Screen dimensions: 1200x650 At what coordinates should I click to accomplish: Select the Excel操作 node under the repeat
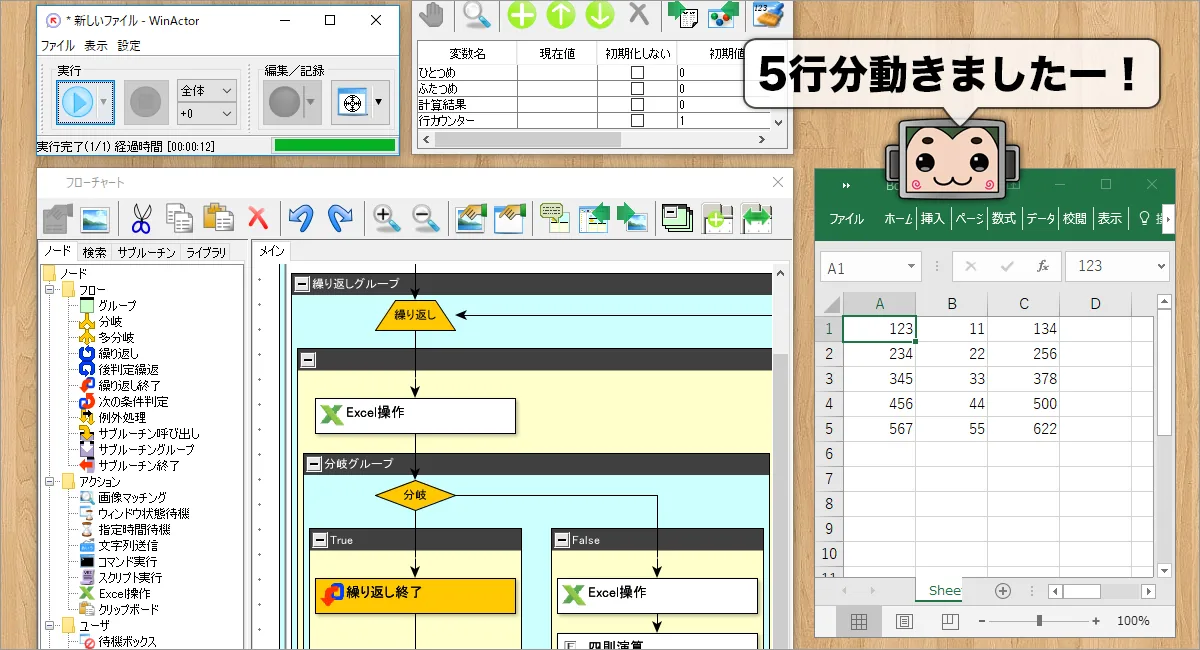(415, 416)
